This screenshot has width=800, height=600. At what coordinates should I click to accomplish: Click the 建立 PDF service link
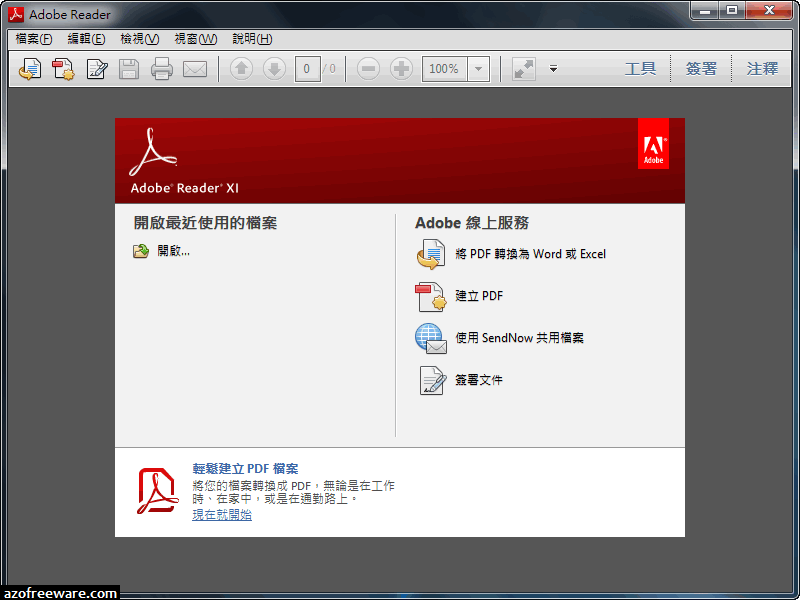(x=479, y=296)
